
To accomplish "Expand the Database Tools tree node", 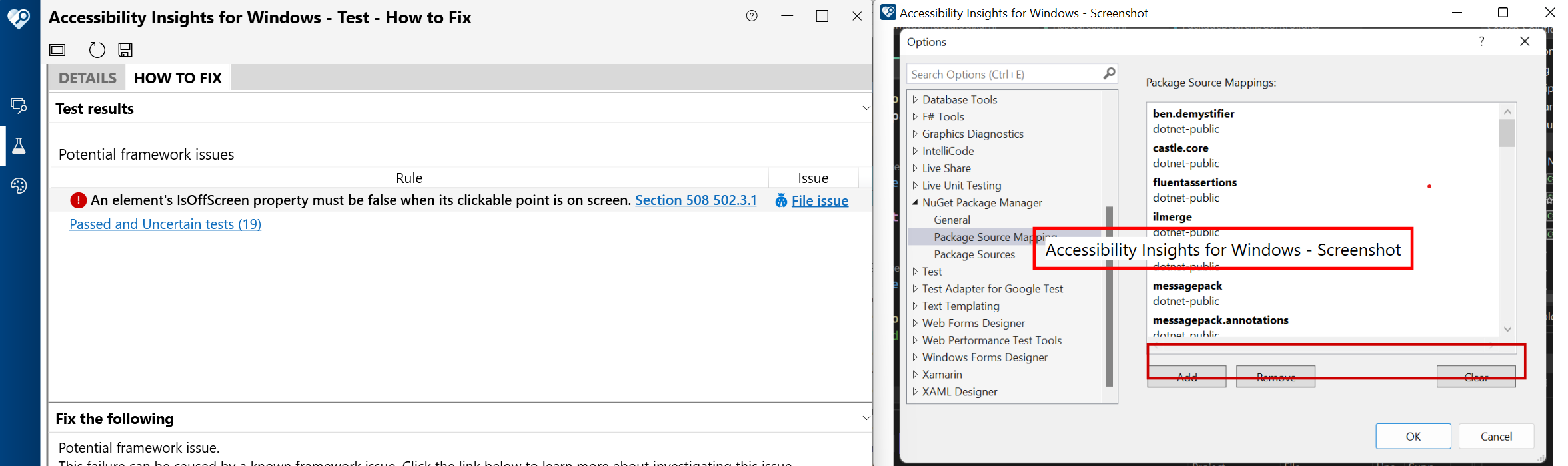I will [915, 99].
